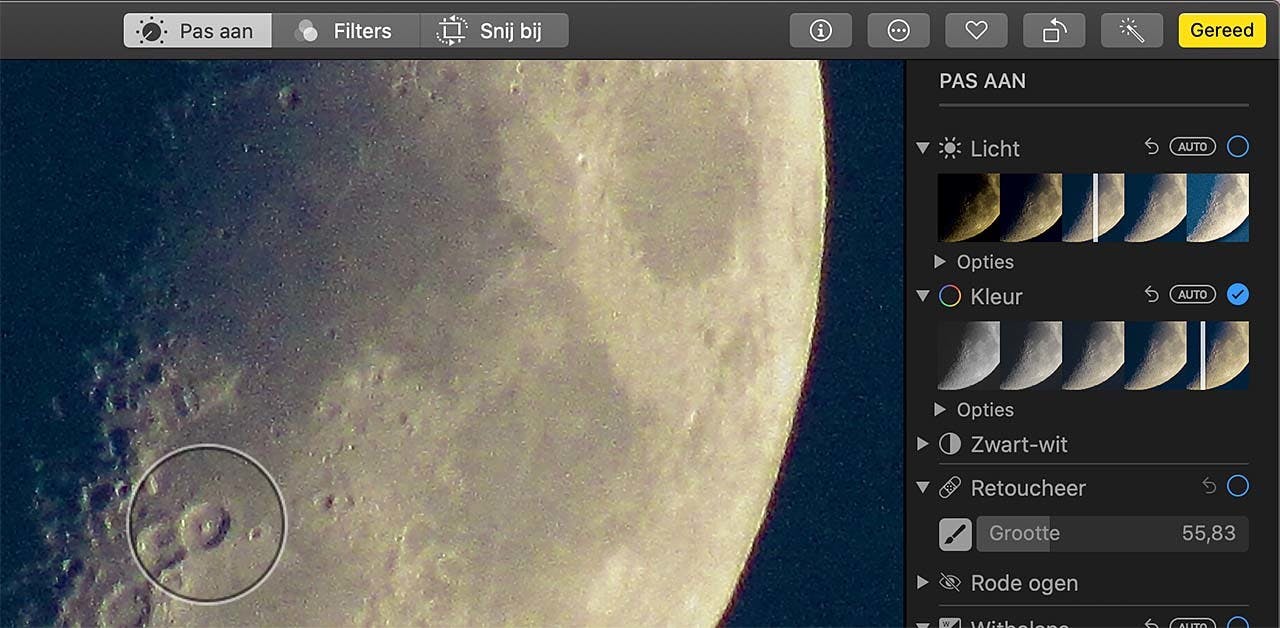Screen dimensions: 1280x628
Task: Click AUTO button for Kleur
Action: point(1192,295)
